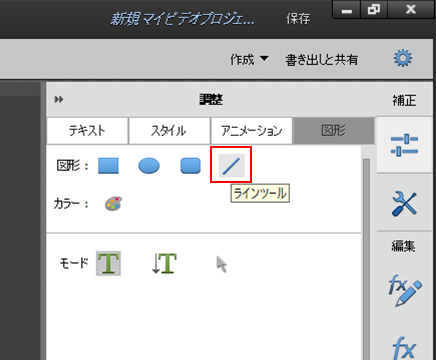Open the tools wrench and screwdriver icon
Viewport: 436px width, 360px height.
(404, 204)
